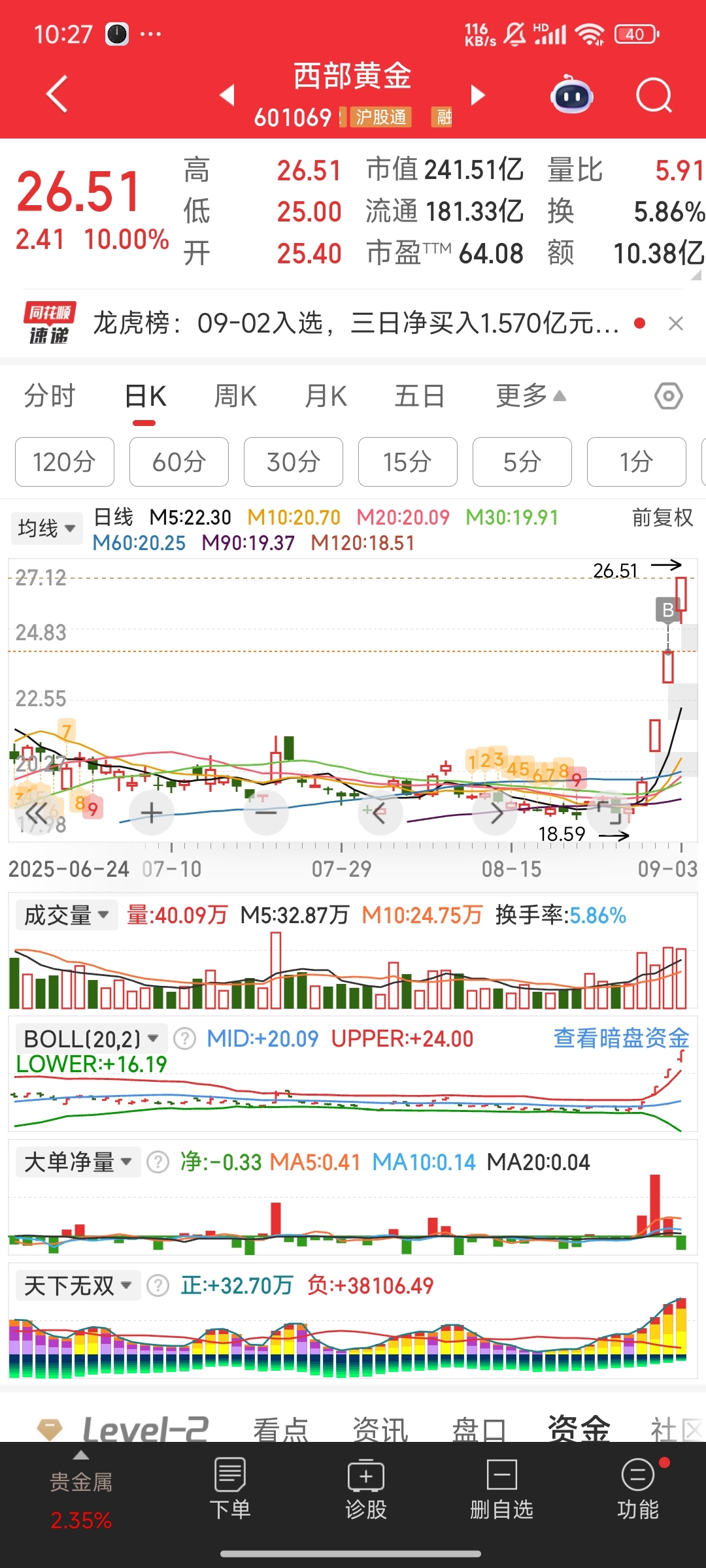Select 30分 period button
The width and height of the screenshot is (706, 1568).
pos(294,462)
